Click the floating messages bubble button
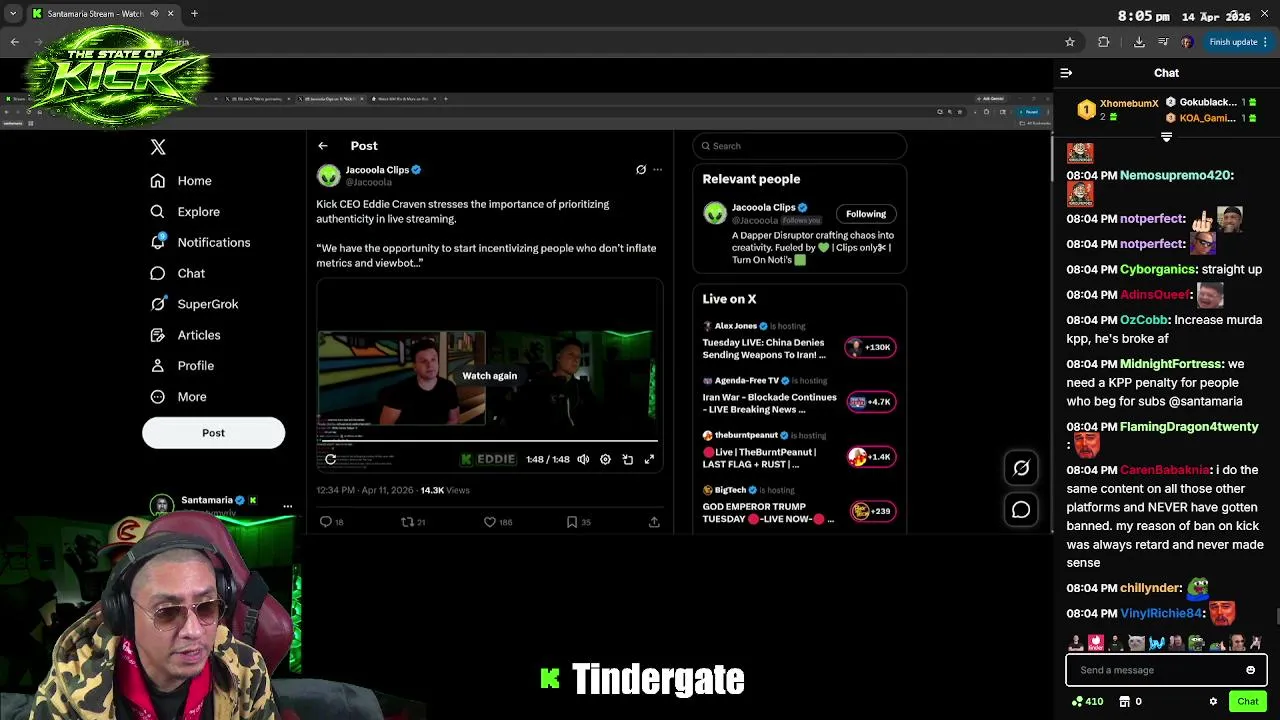 [1021, 510]
